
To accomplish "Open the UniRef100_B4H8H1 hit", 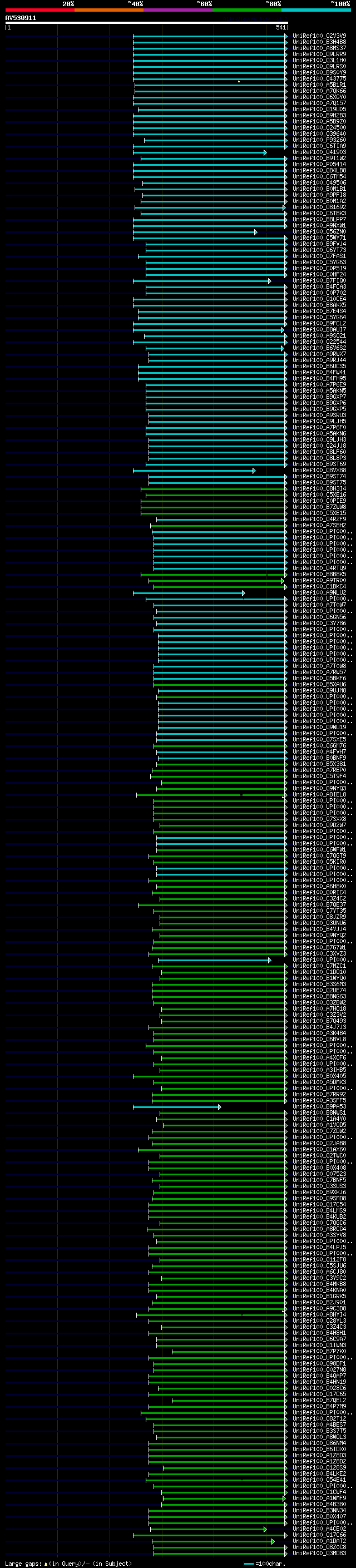I will coord(319,1333).
